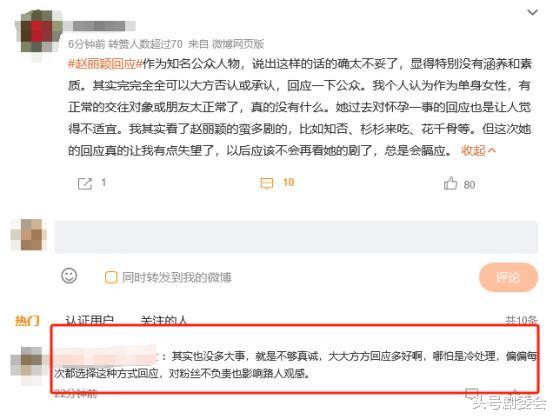Viewport: 554px width, 420px height.
Task: Click the blurred commenter username
Action: point(106,355)
